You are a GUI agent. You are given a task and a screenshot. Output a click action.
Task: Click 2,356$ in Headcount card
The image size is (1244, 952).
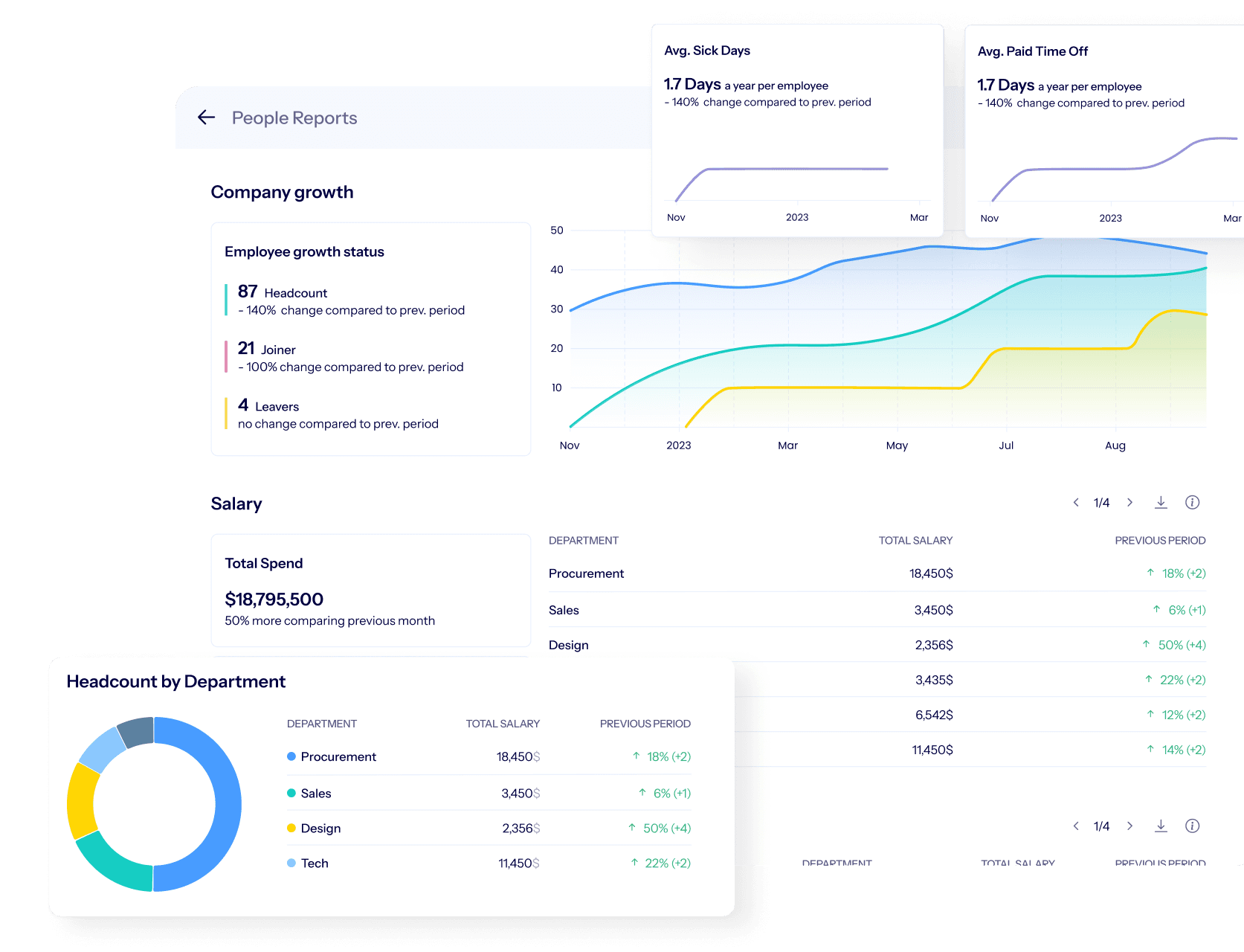521,828
